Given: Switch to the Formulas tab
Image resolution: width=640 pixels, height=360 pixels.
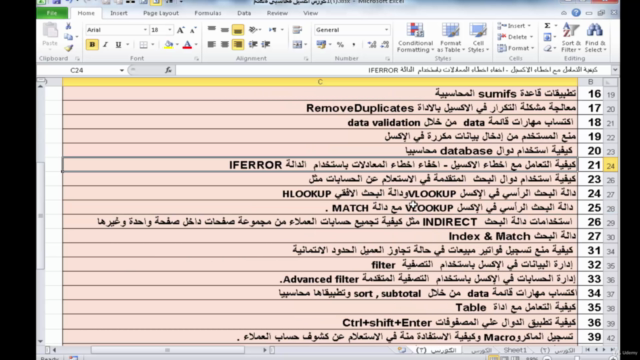Looking at the screenshot, I should pyautogui.click(x=208, y=13).
